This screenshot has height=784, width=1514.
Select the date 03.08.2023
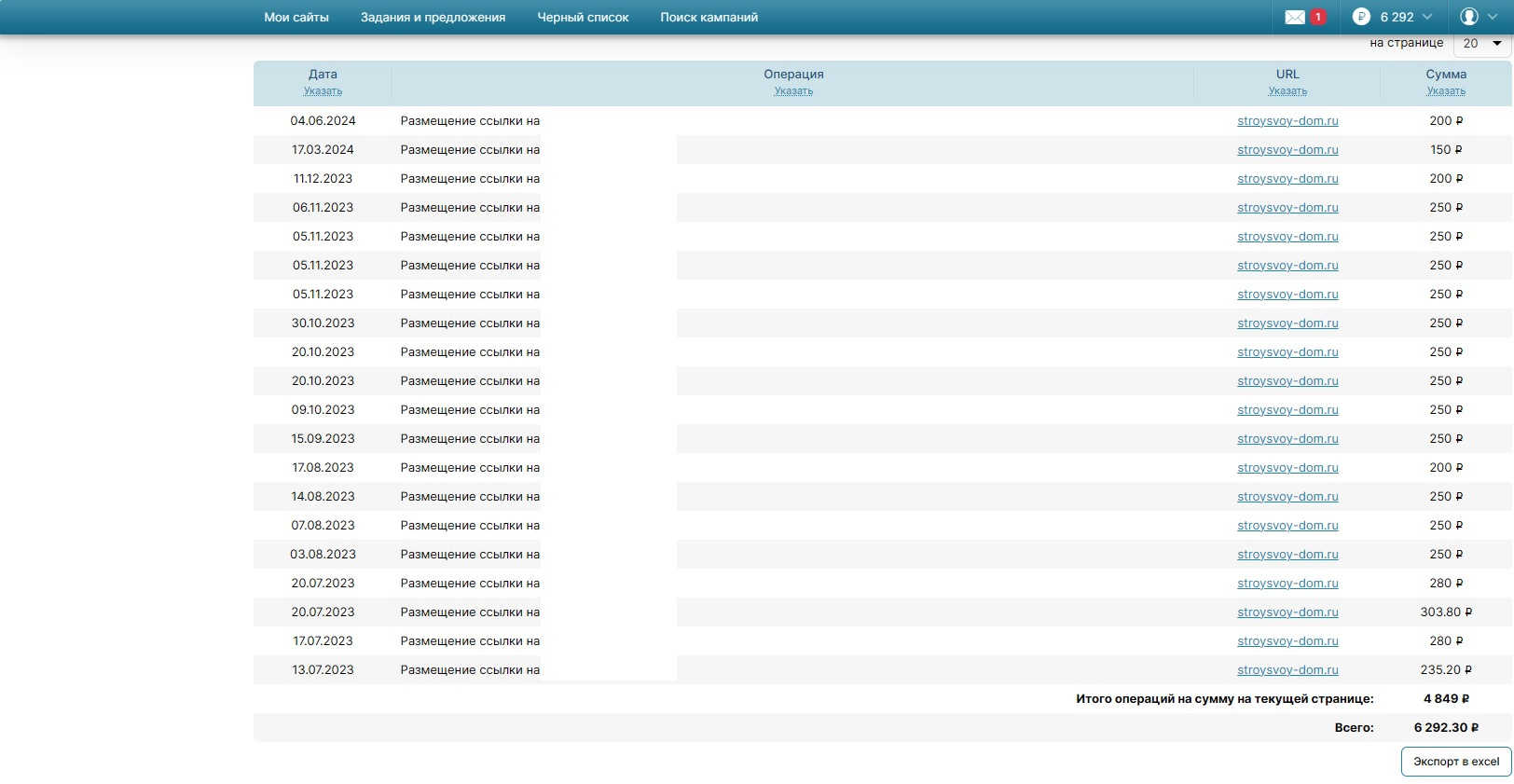click(323, 555)
